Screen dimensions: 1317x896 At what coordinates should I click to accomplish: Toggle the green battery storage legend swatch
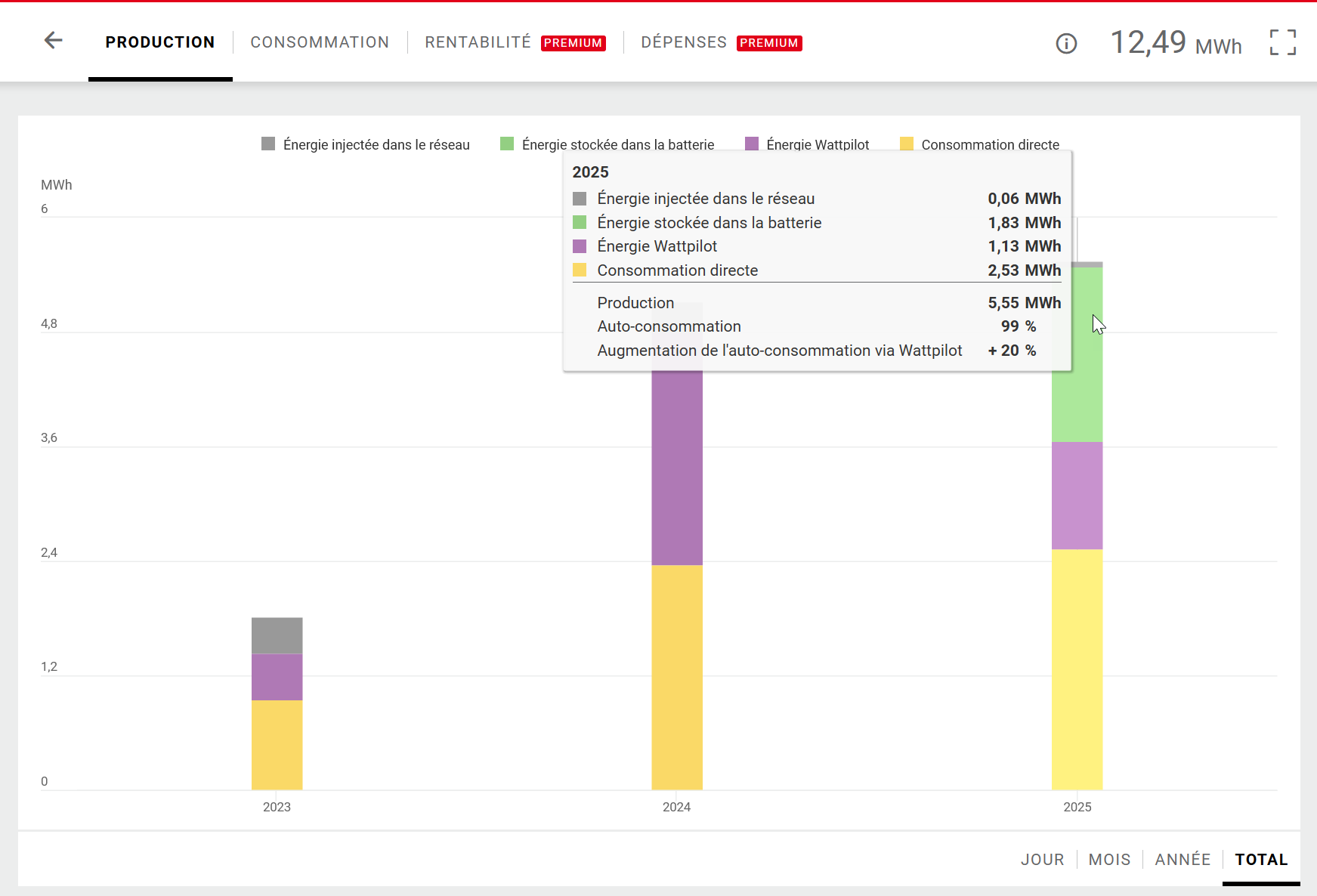[x=507, y=144]
